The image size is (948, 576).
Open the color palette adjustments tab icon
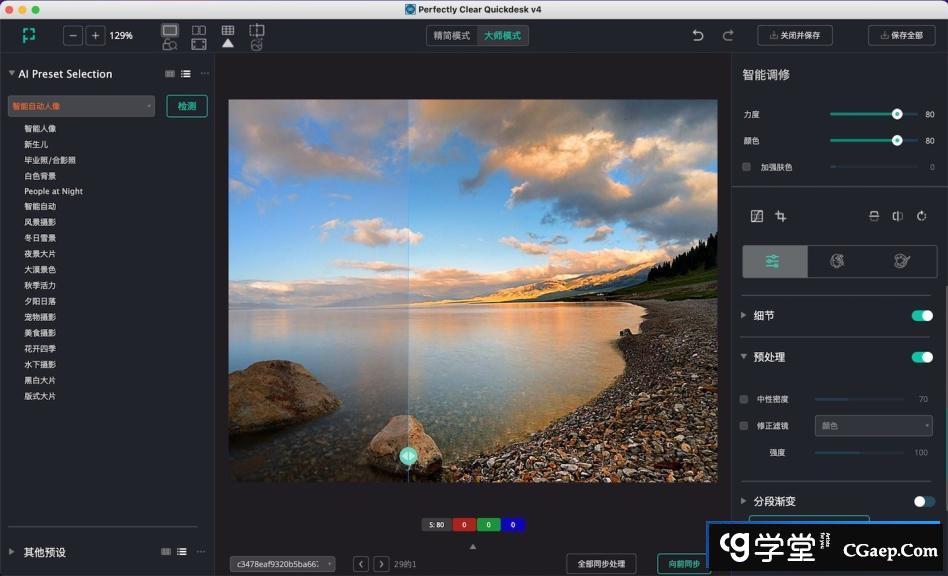[901, 261]
